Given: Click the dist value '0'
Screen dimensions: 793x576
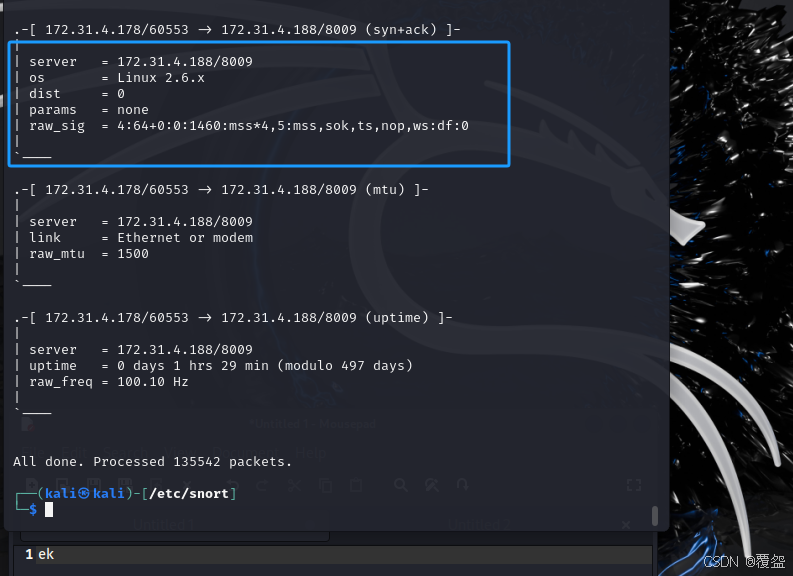Looking at the screenshot, I should [121, 94].
